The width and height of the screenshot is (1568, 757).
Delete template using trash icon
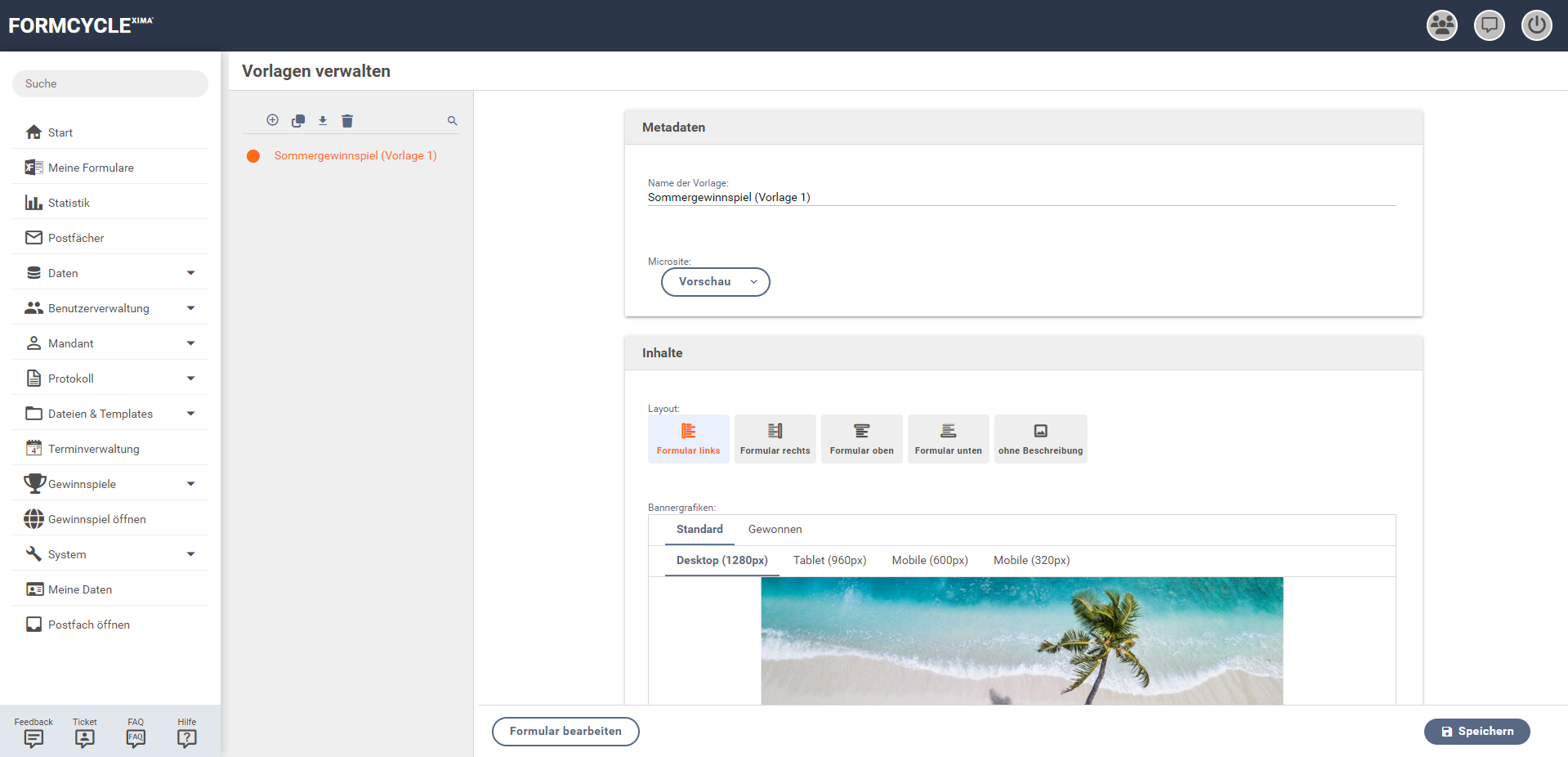pyautogui.click(x=347, y=121)
